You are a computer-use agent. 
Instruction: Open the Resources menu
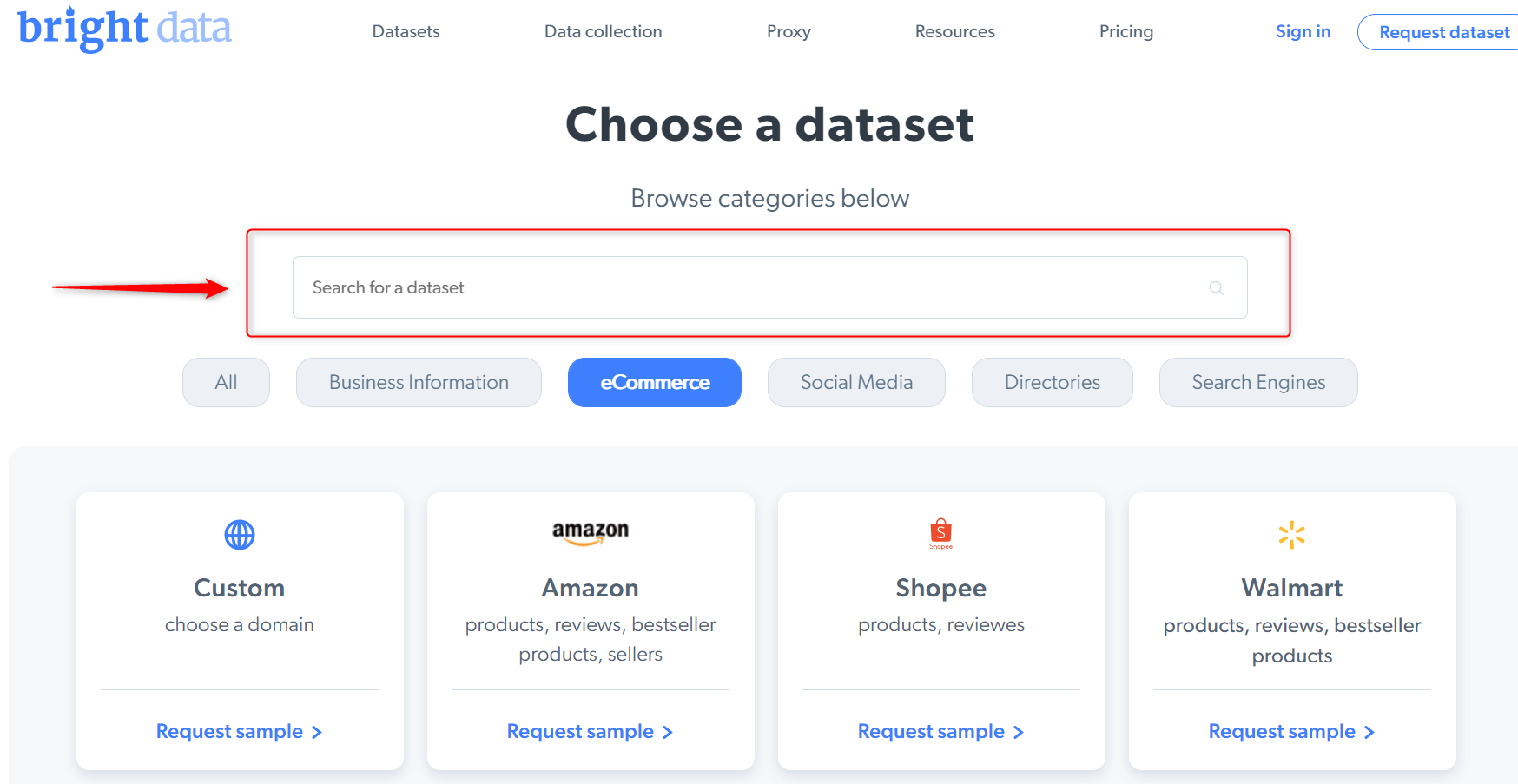954,32
